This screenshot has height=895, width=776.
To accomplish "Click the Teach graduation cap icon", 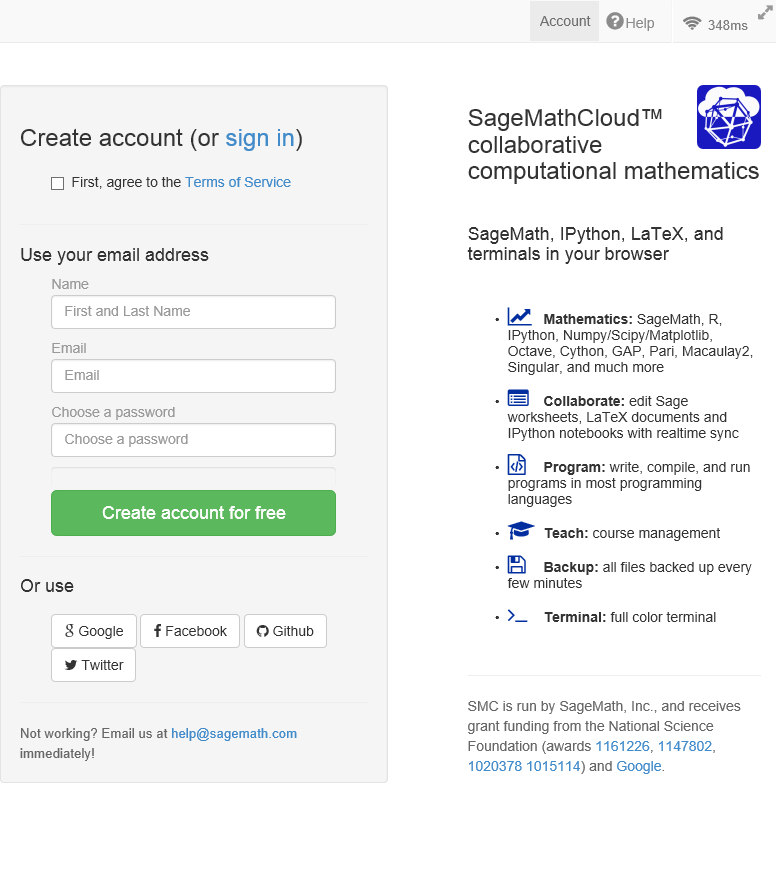I will pos(520,531).
